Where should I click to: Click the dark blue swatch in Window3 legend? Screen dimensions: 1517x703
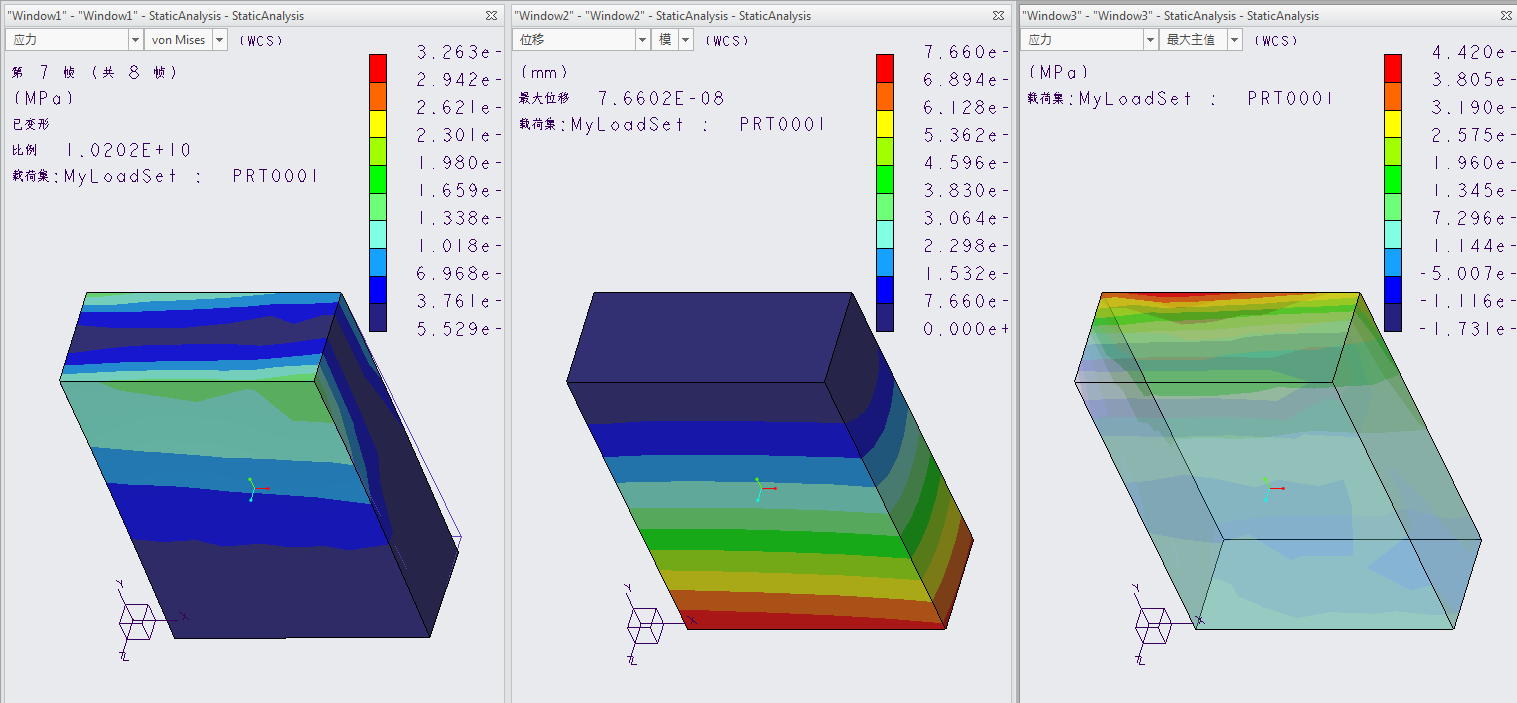point(1392,317)
